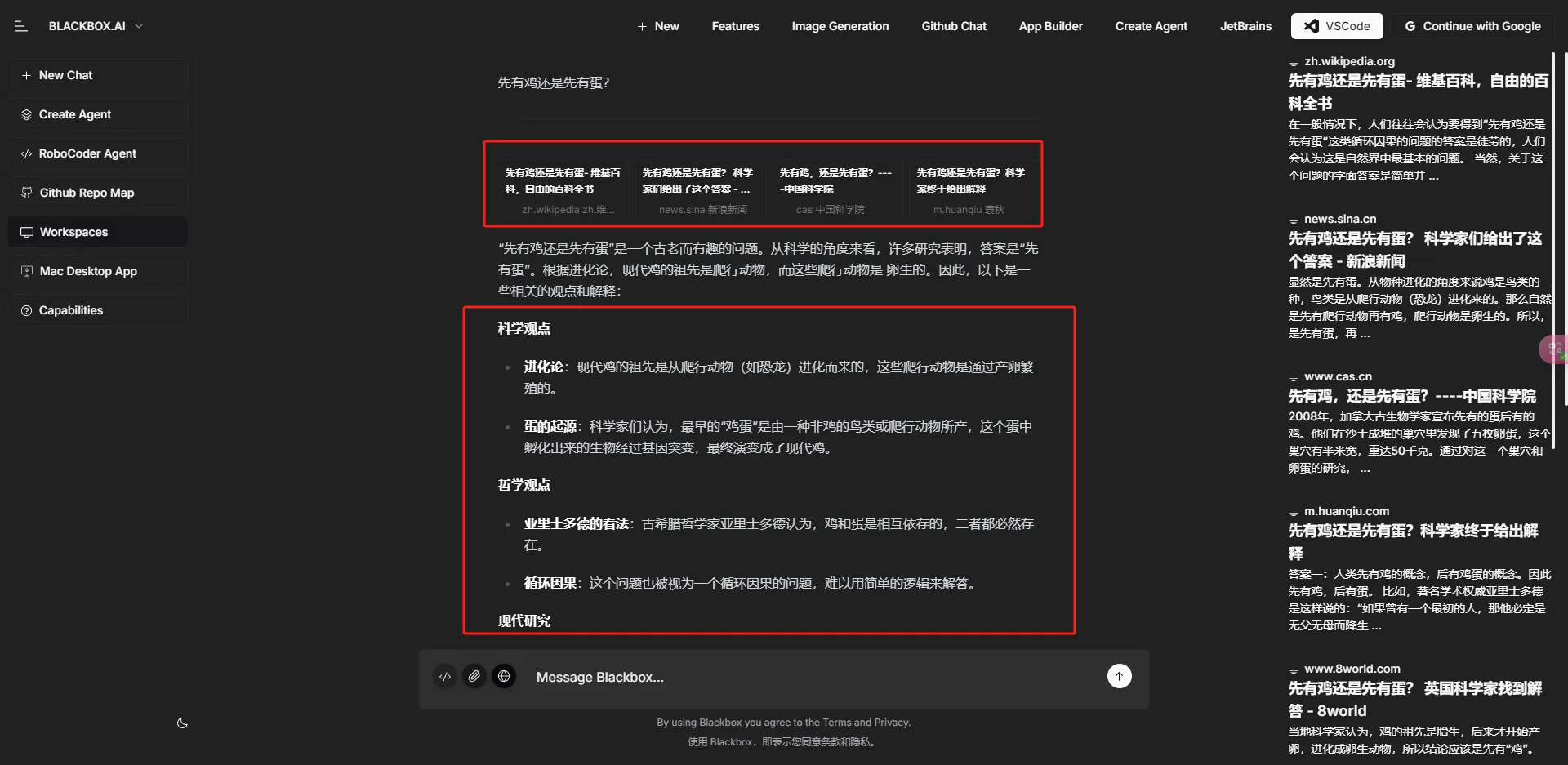Click the bold term 蛋的起源 in the answer
Image resolution: width=1568 pixels, height=765 pixels.
[550, 426]
